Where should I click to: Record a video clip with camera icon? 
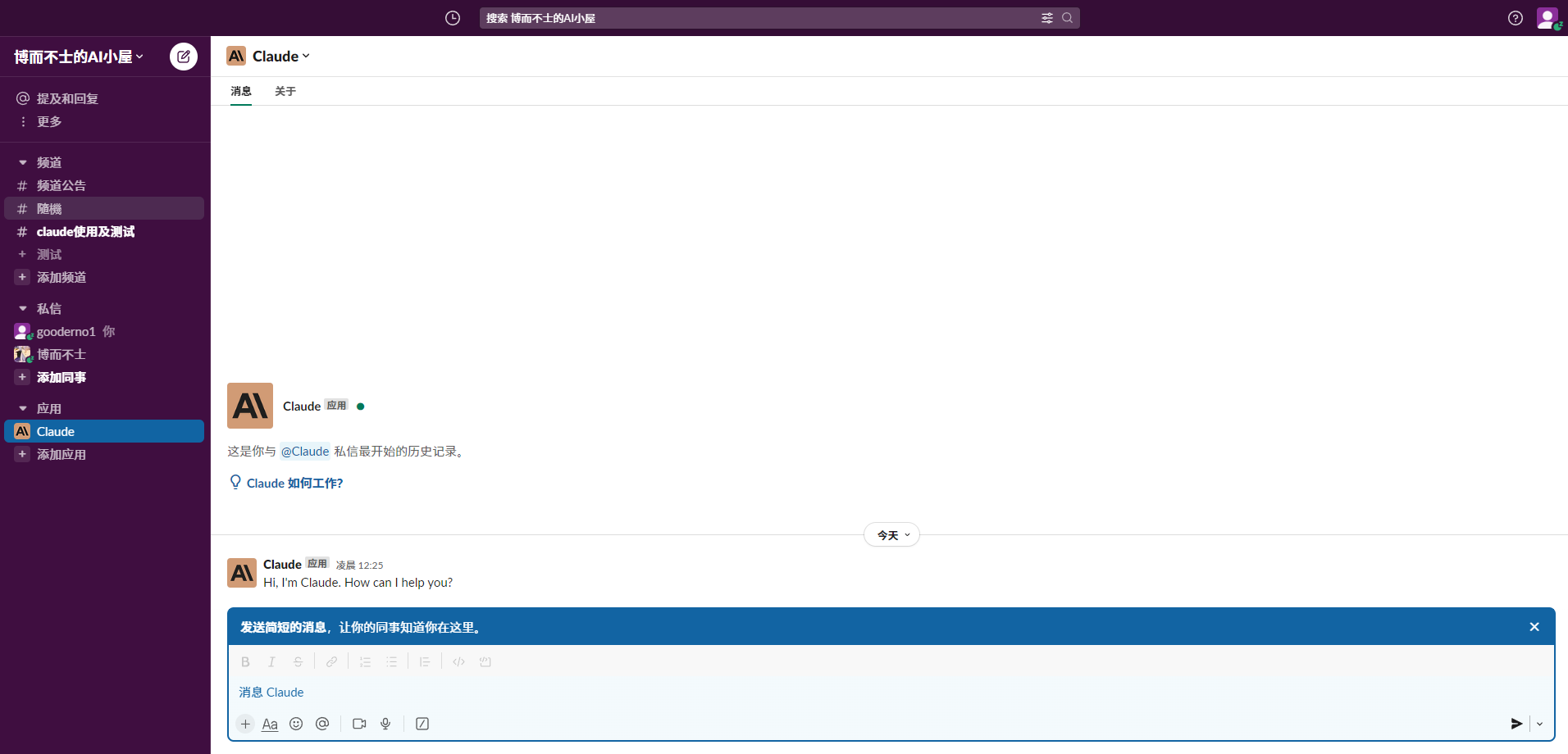(x=359, y=724)
